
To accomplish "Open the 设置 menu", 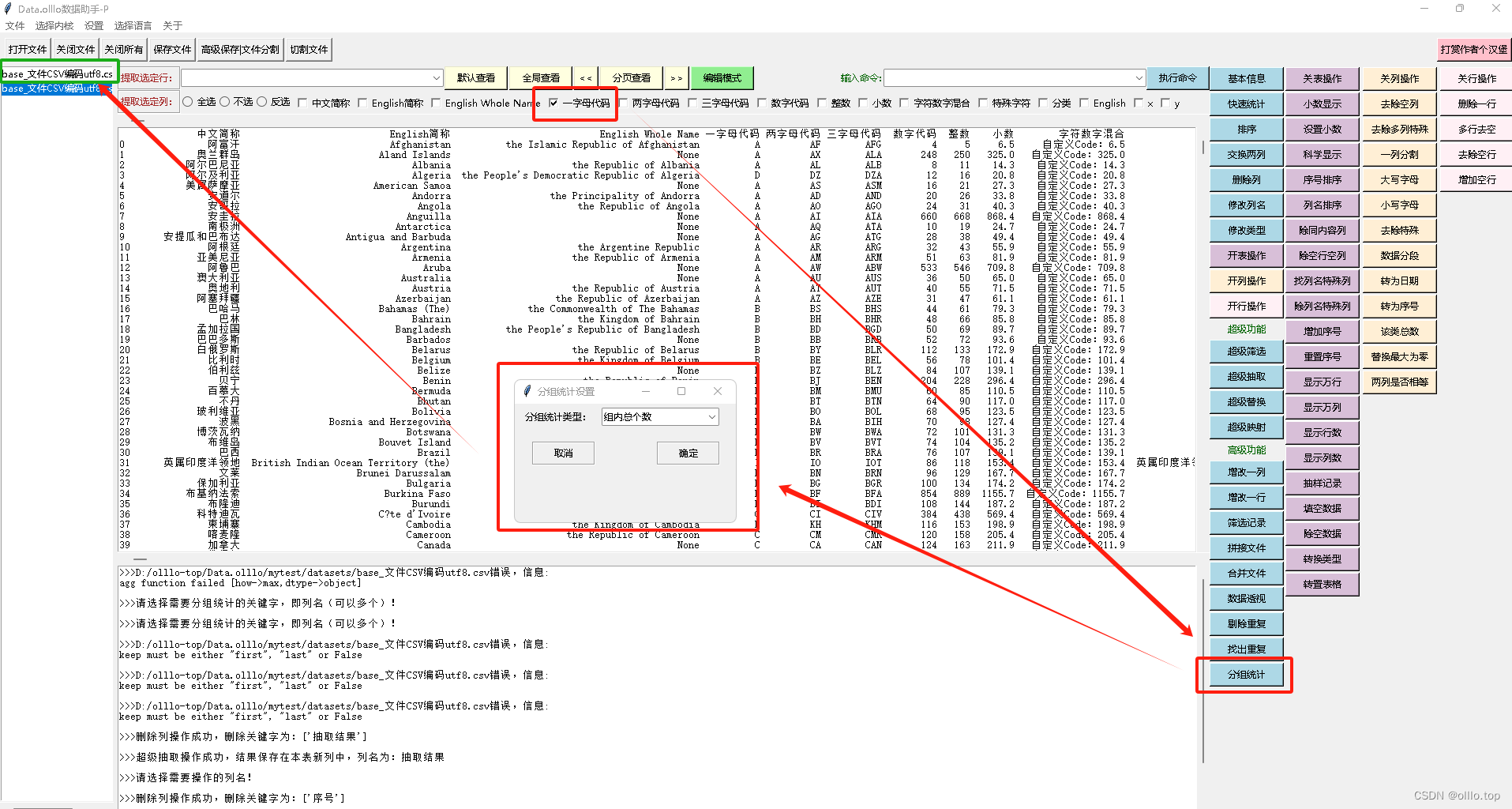I will coord(93,24).
